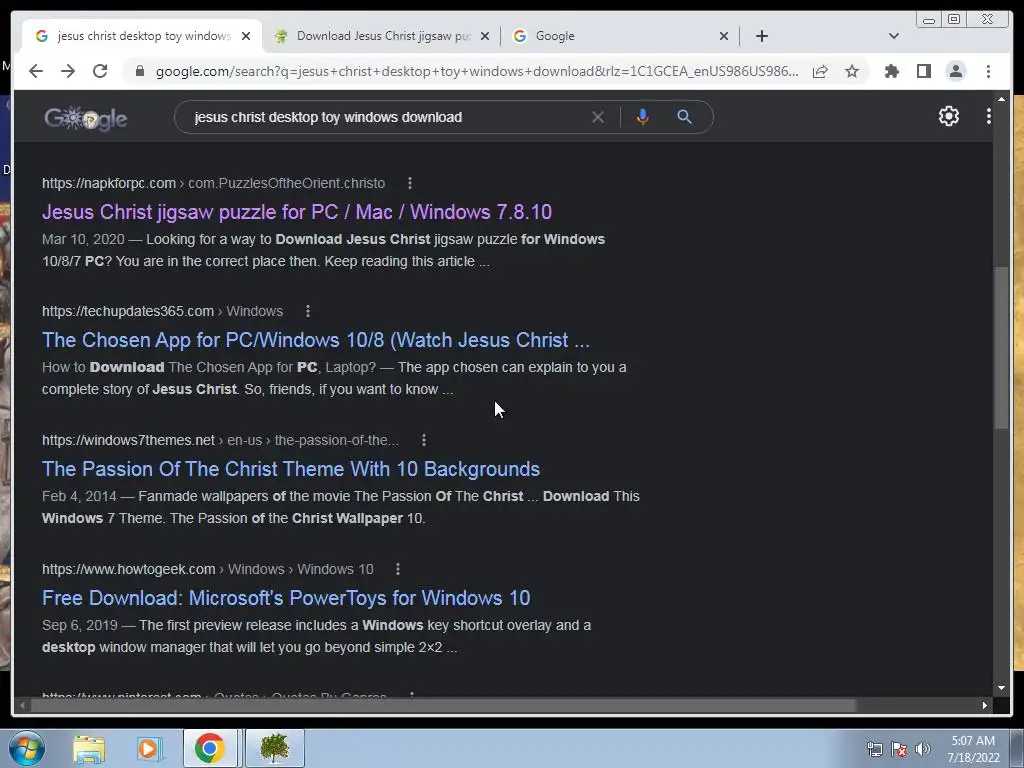Image resolution: width=1024 pixels, height=768 pixels.
Task: Switch to the jesus christ desktop toy tab
Action: (x=140, y=36)
